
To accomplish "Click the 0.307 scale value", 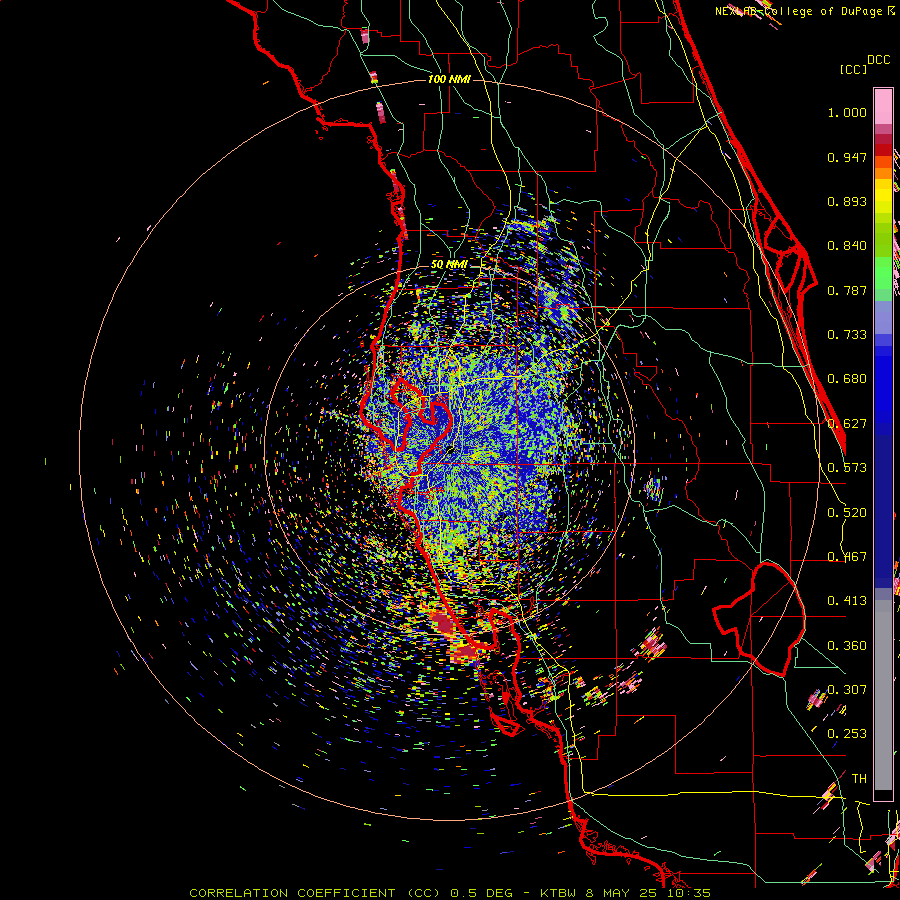I will click(x=847, y=690).
